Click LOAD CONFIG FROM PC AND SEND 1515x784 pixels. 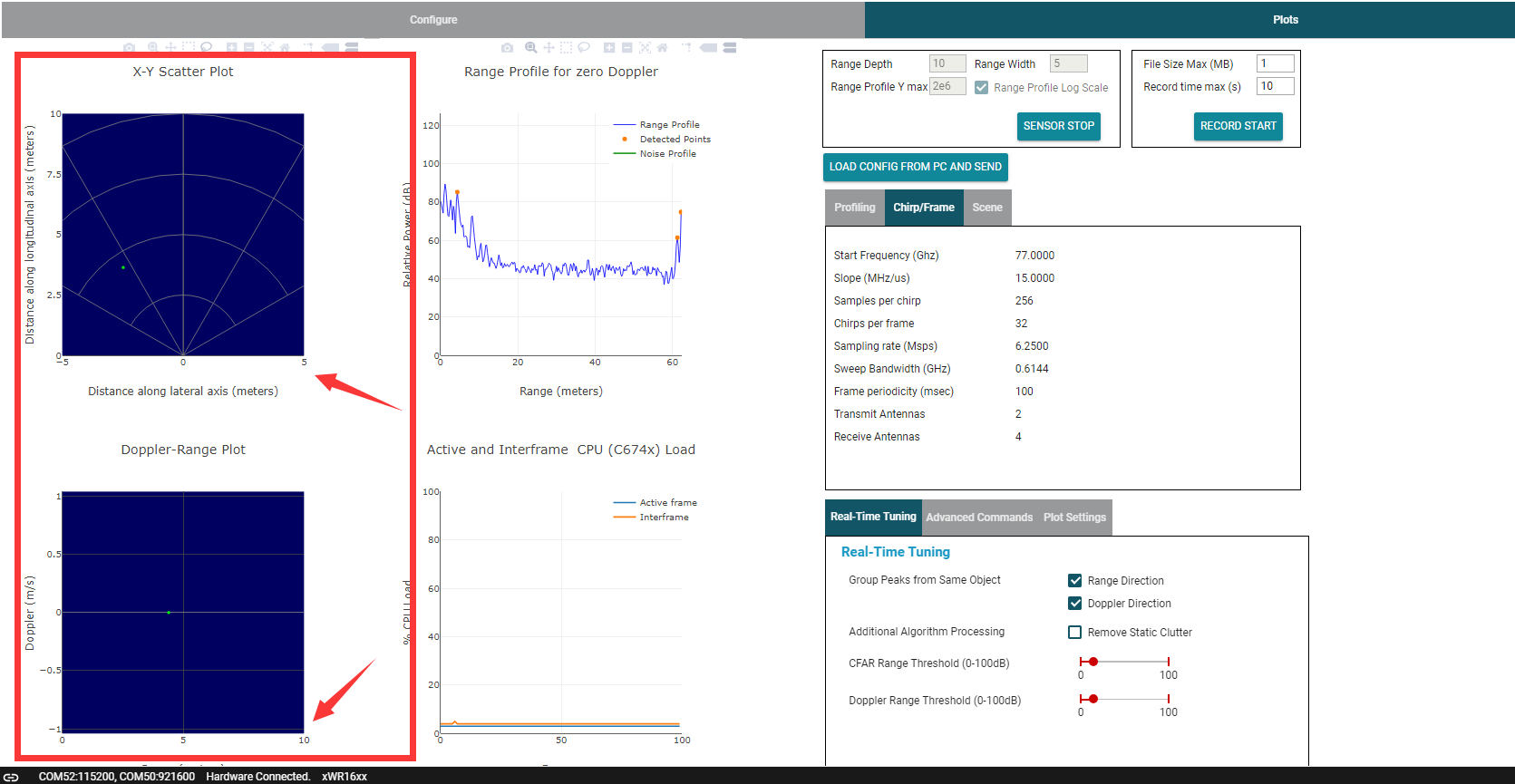point(916,167)
